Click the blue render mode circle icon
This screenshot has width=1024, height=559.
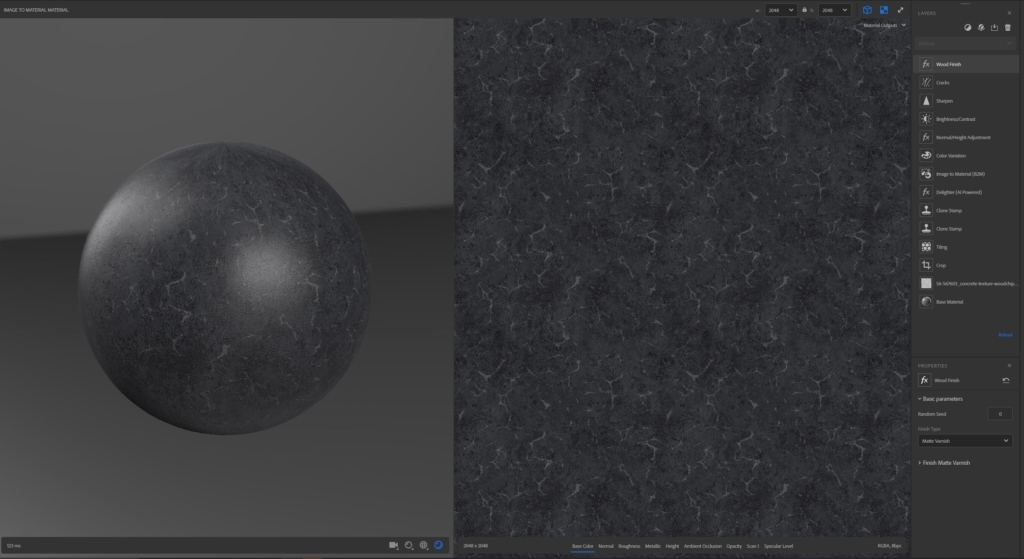439,545
